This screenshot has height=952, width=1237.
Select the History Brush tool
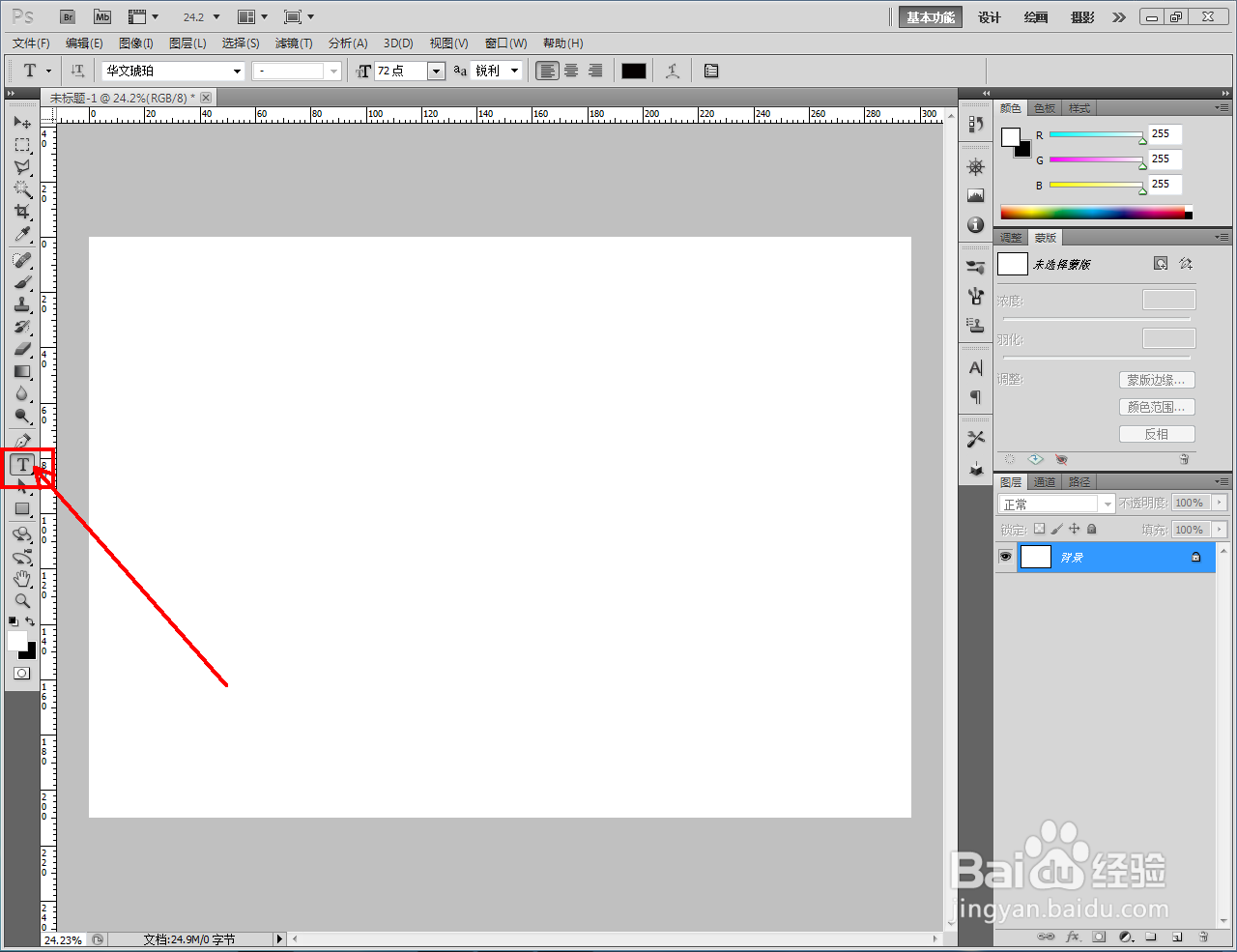[22, 327]
